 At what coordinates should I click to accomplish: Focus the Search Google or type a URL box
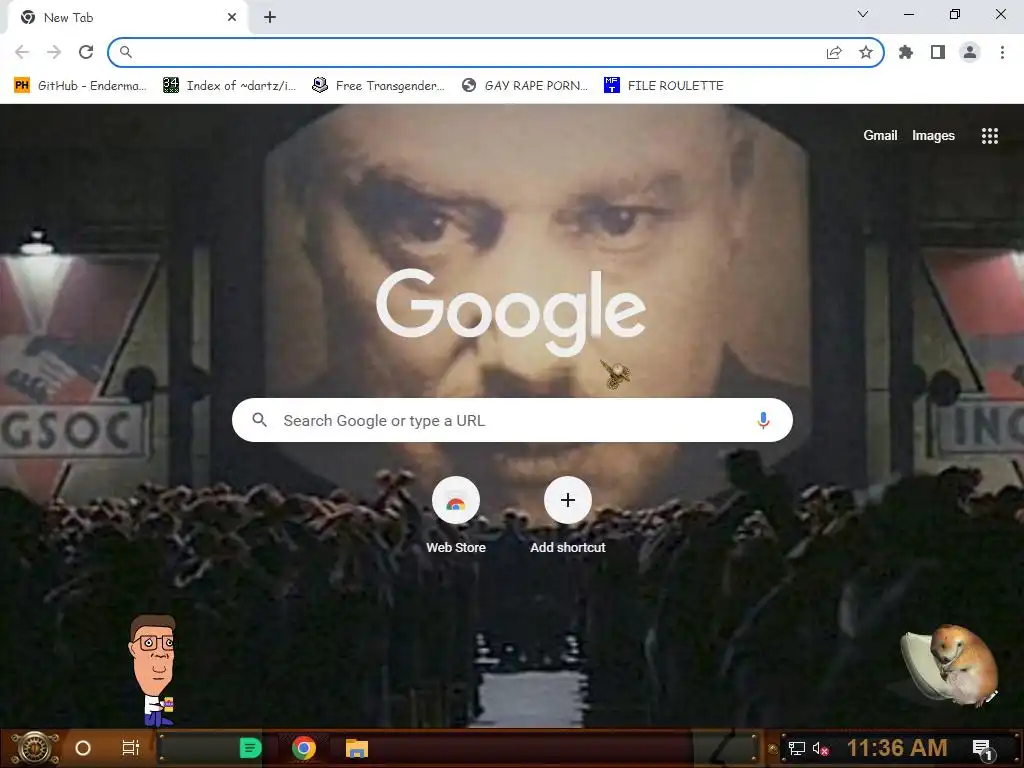(x=512, y=420)
